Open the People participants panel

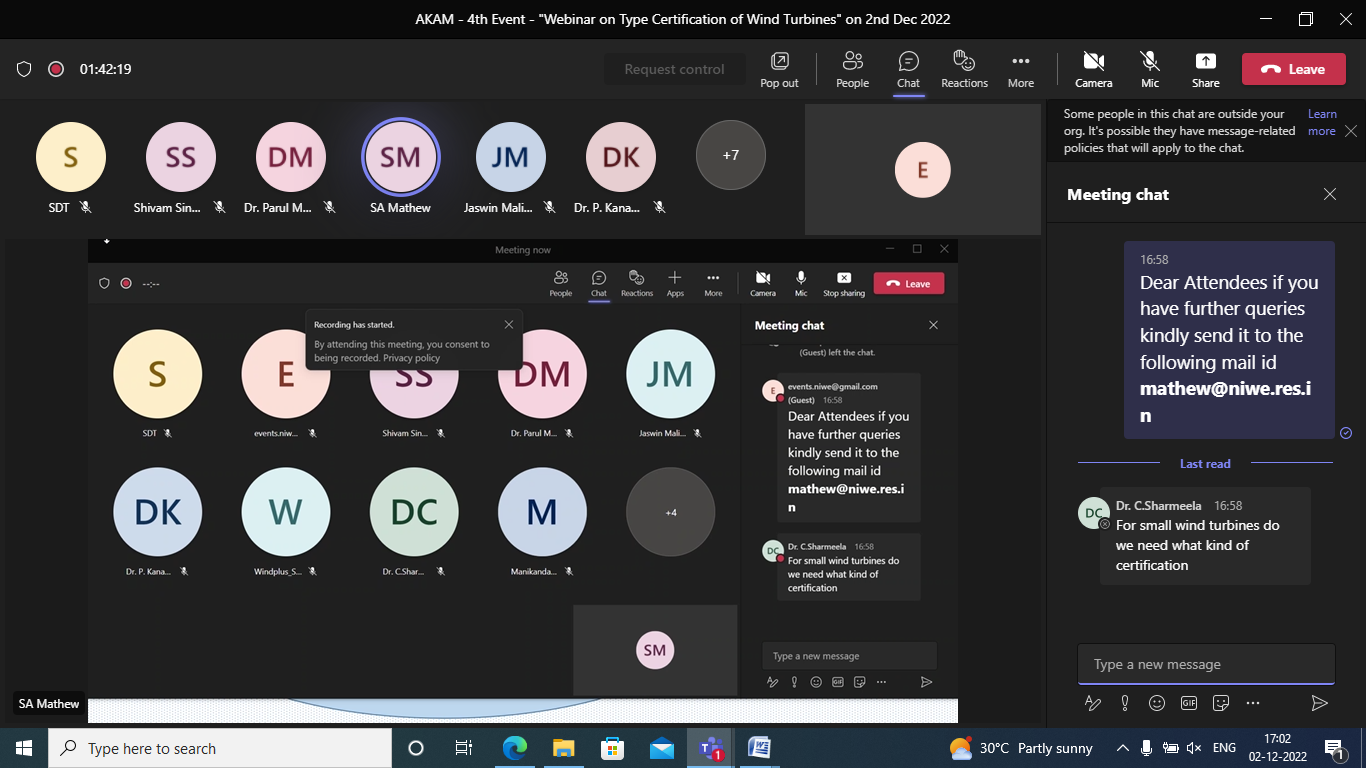click(x=852, y=68)
